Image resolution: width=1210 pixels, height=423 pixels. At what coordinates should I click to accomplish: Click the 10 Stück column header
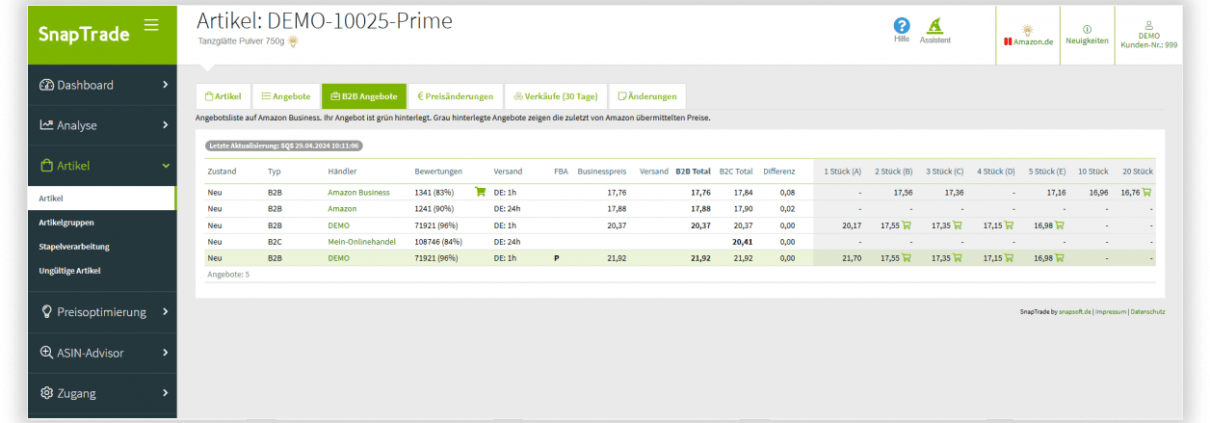pos(1092,171)
